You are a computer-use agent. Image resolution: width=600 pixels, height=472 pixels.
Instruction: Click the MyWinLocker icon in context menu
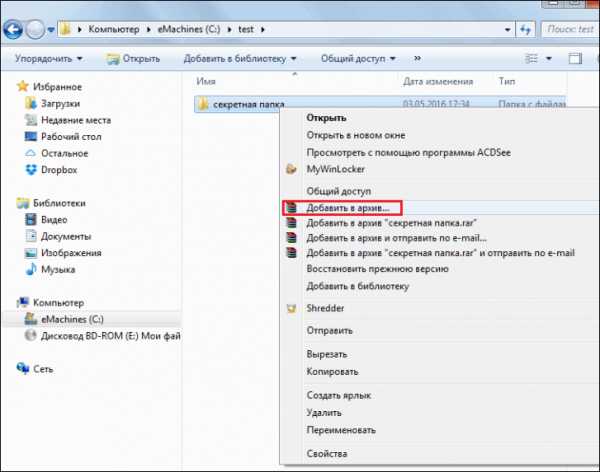click(291, 169)
